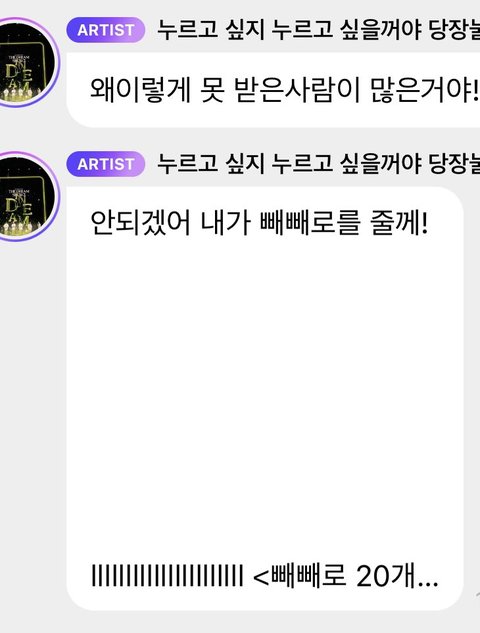Tap the word '안되겠어' starting the second message

click(140, 223)
